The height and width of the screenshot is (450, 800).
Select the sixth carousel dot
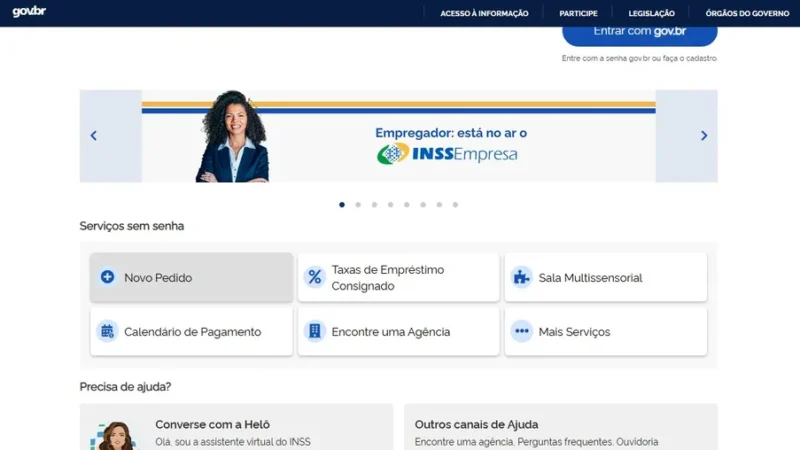tap(423, 205)
